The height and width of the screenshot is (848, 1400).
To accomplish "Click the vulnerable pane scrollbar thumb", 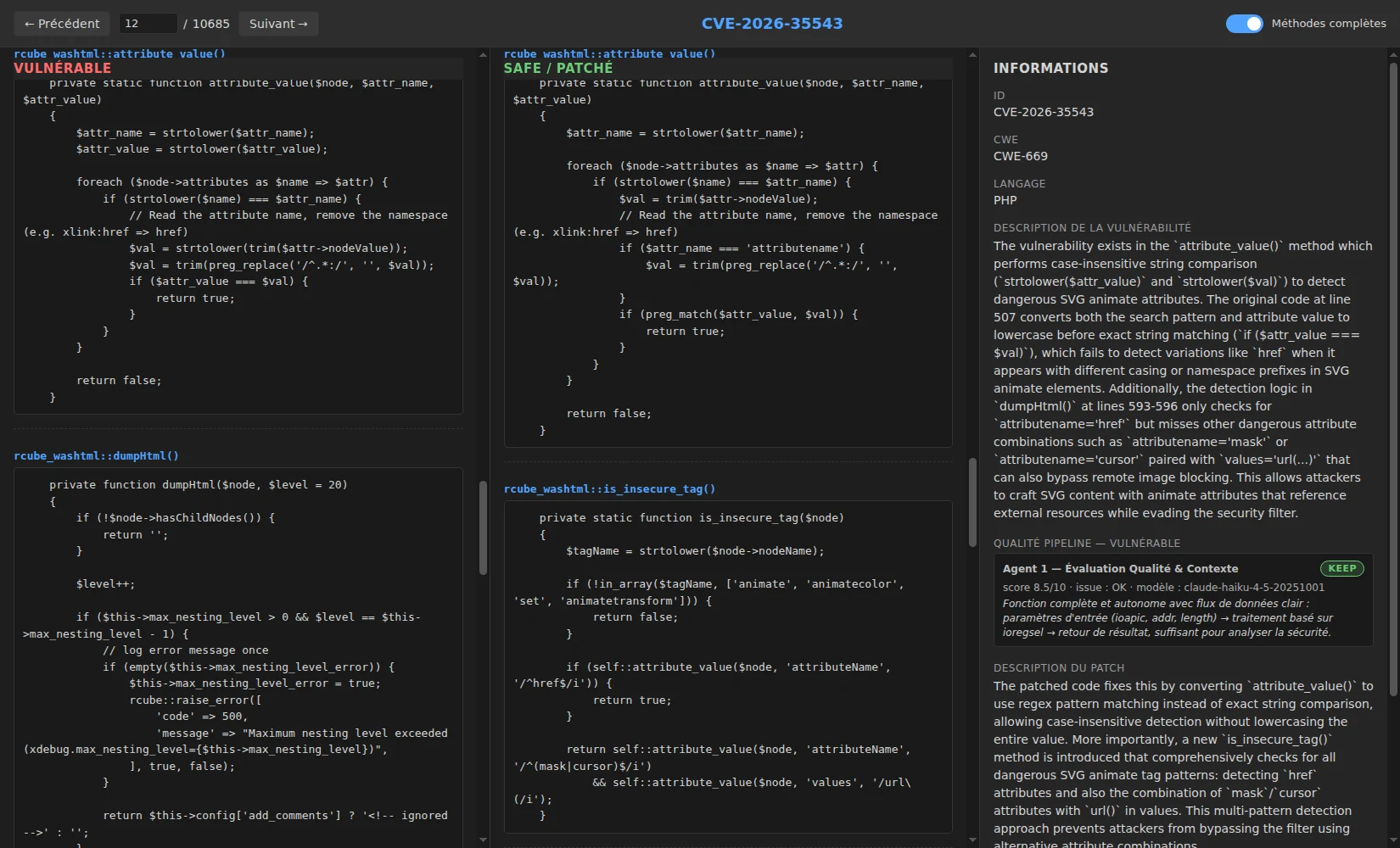I will (483, 527).
